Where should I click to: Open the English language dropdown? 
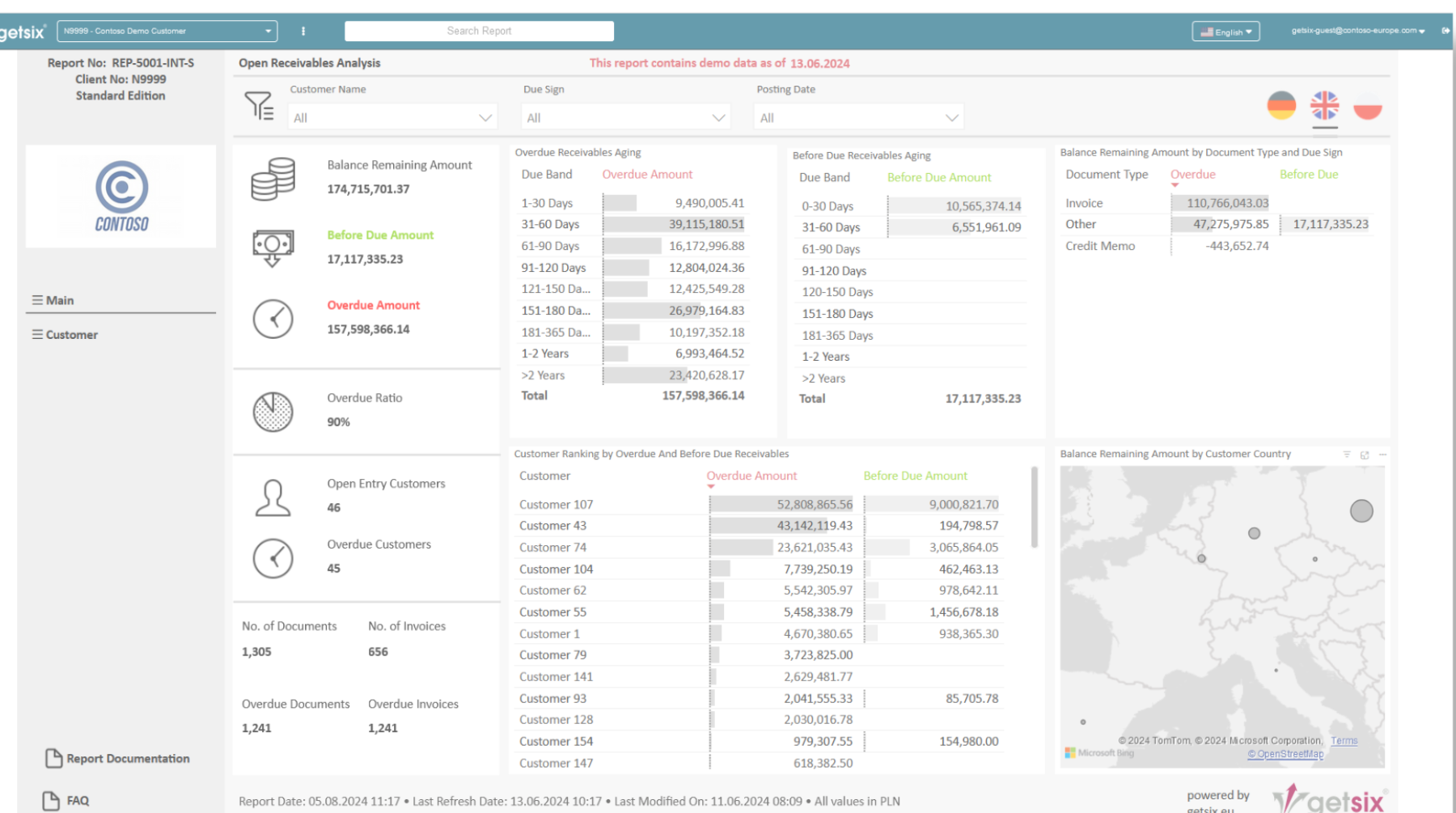(x=1225, y=32)
